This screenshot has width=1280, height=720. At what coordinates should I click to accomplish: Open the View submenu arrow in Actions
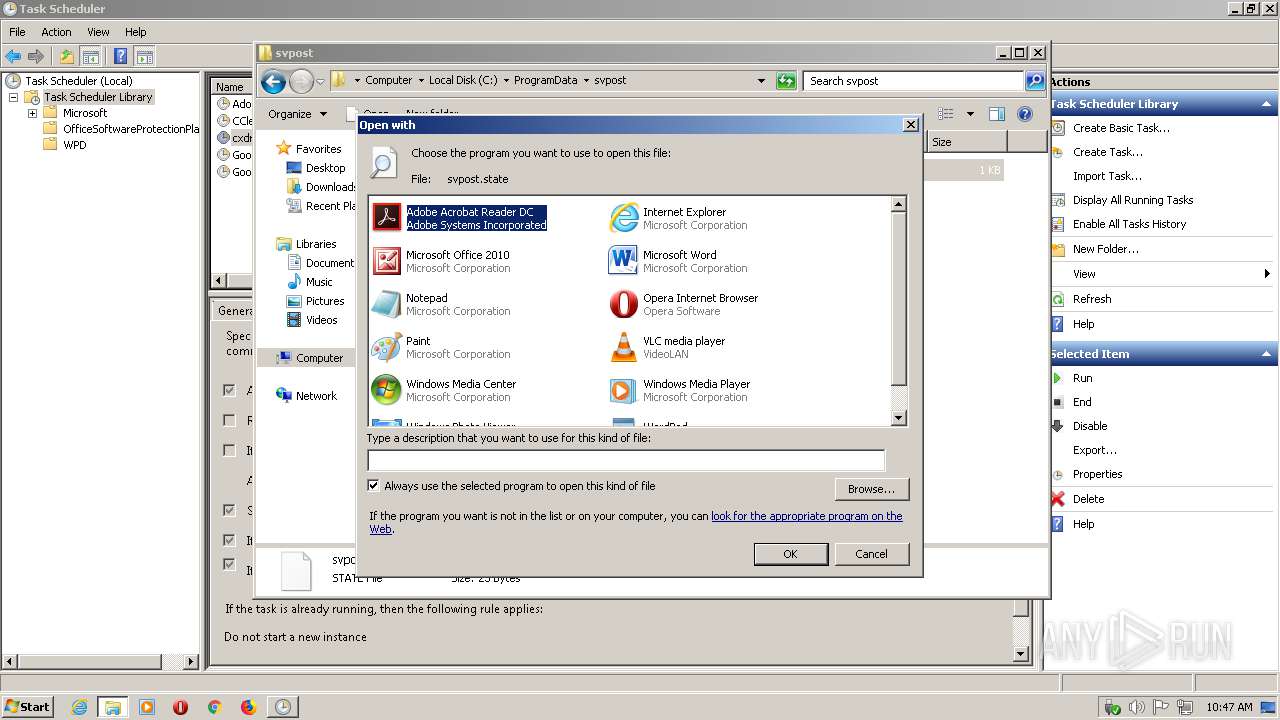(1267, 274)
